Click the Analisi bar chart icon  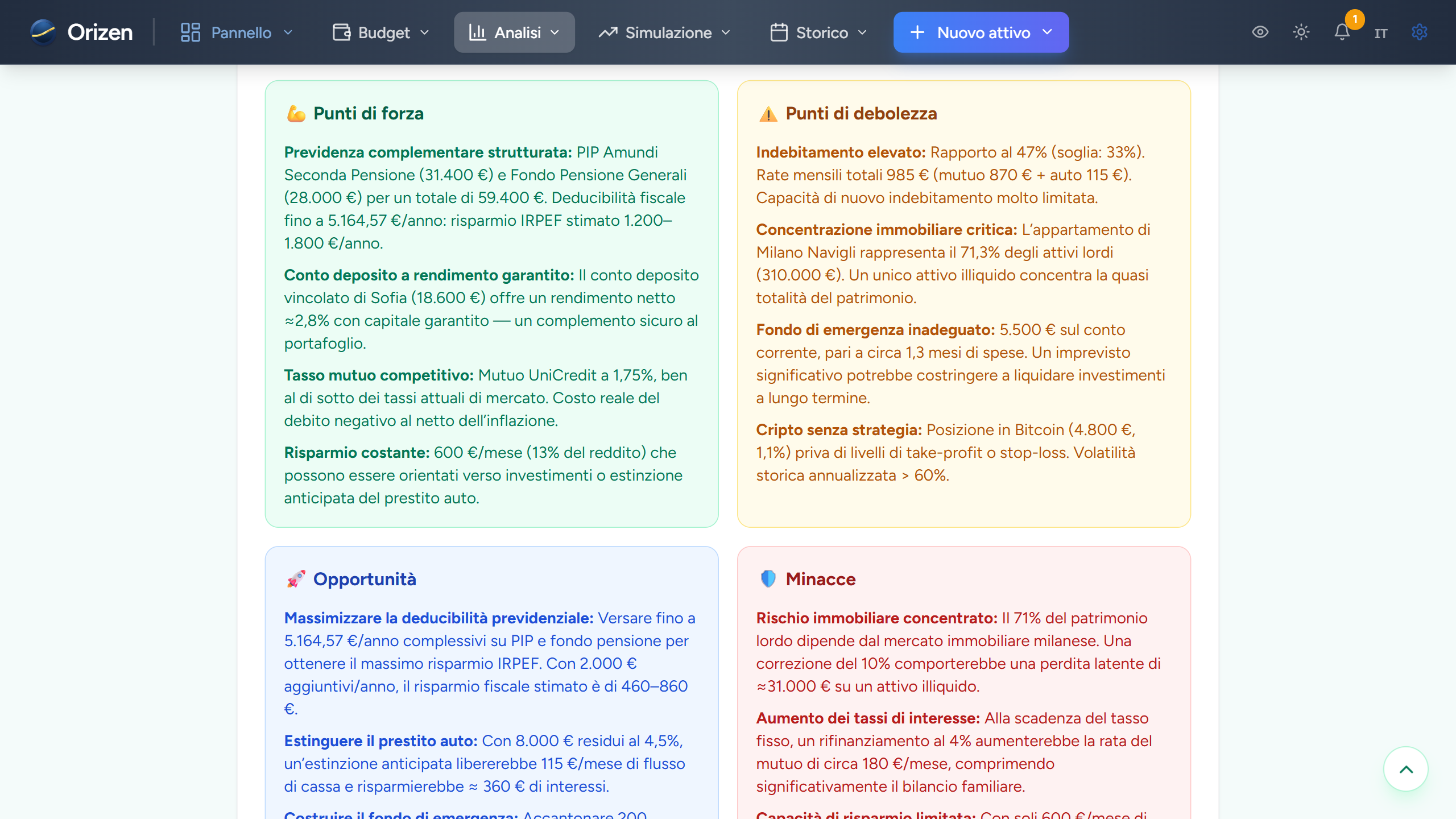tap(477, 32)
